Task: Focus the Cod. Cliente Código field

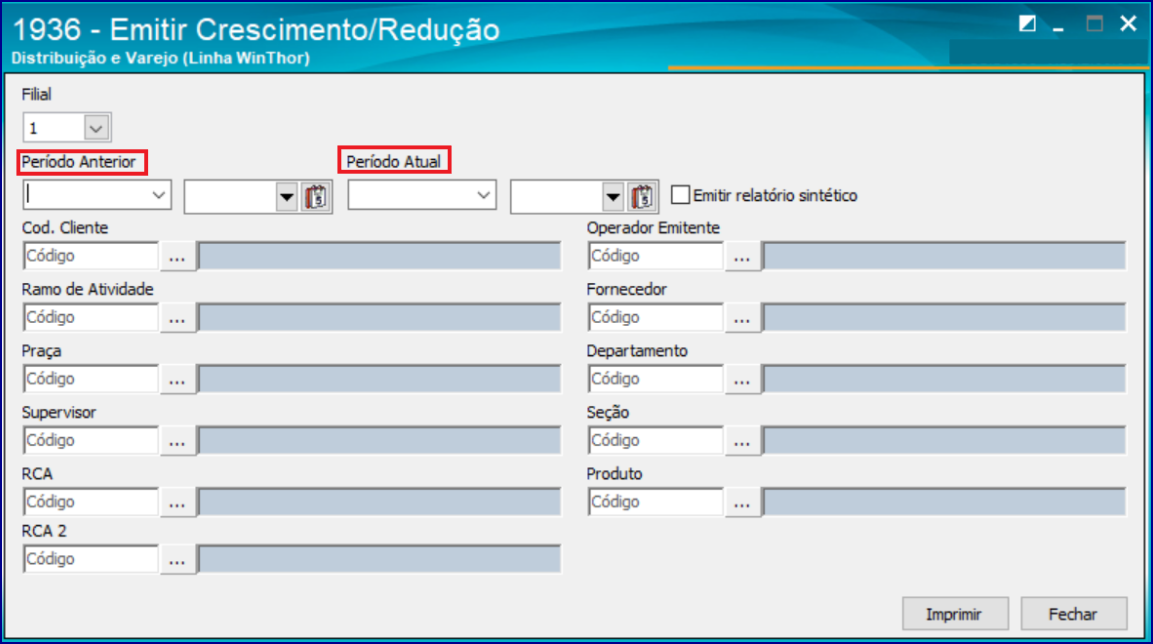Action: pyautogui.click(x=90, y=256)
